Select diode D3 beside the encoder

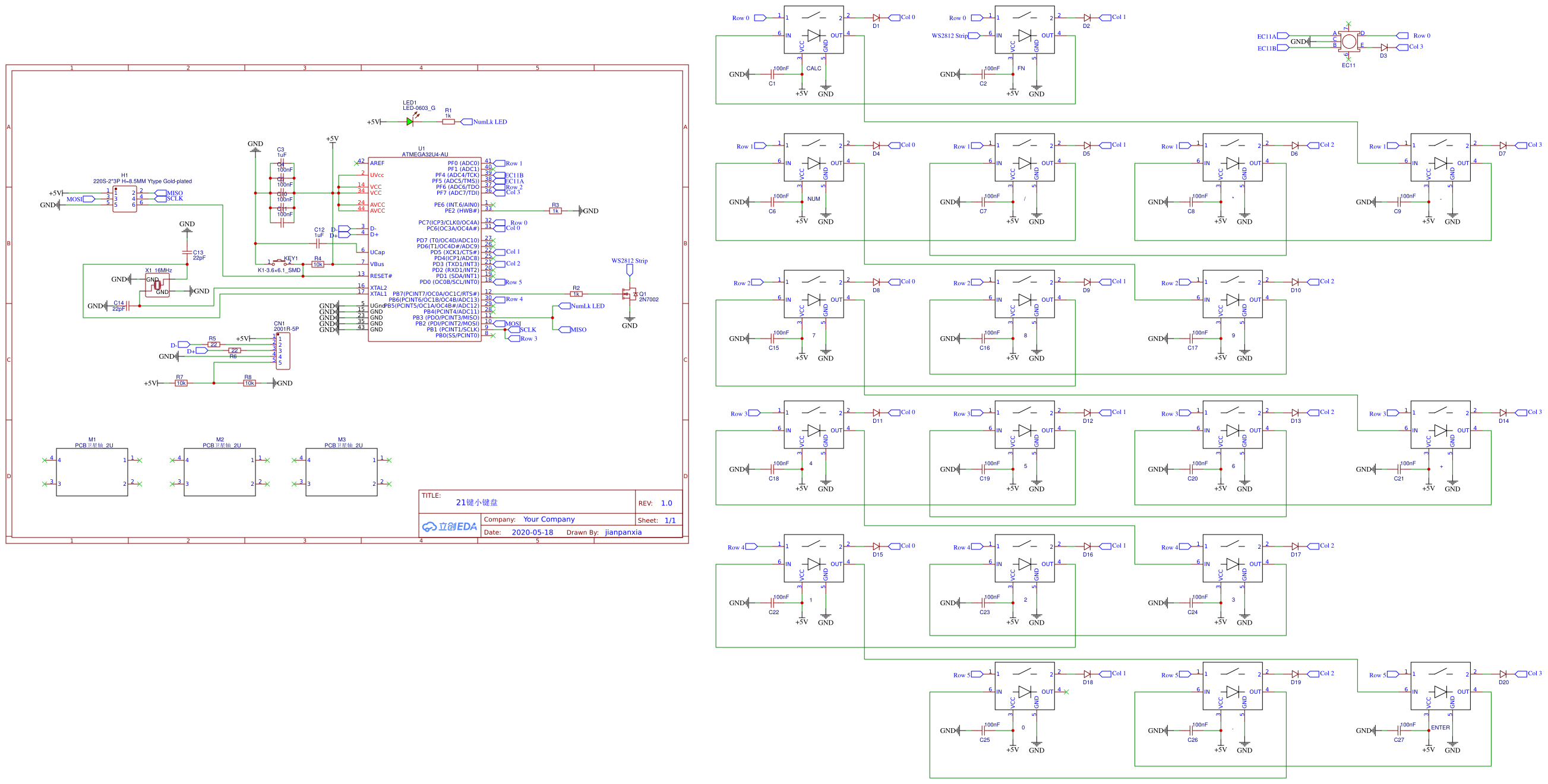(1384, 47)
